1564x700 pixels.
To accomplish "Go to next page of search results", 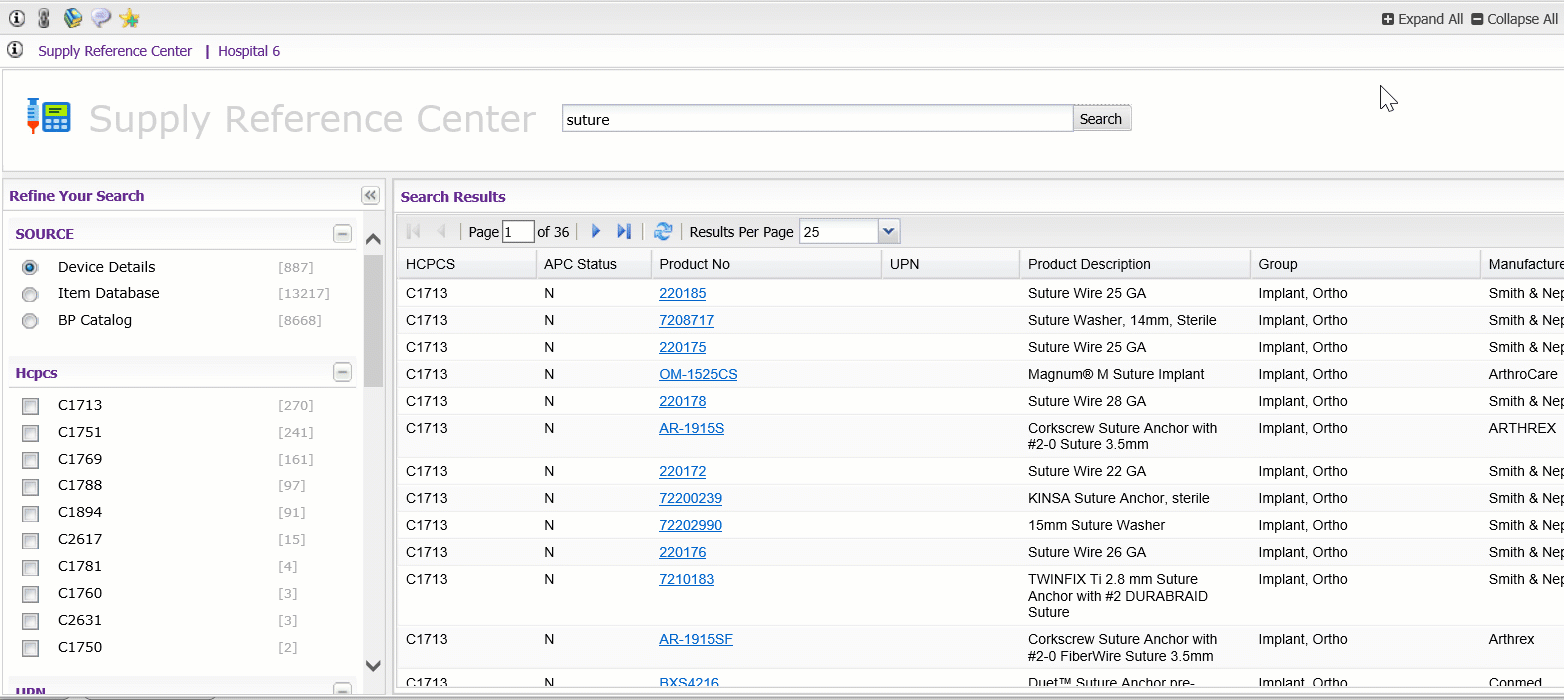I will [x=596, y=231].
